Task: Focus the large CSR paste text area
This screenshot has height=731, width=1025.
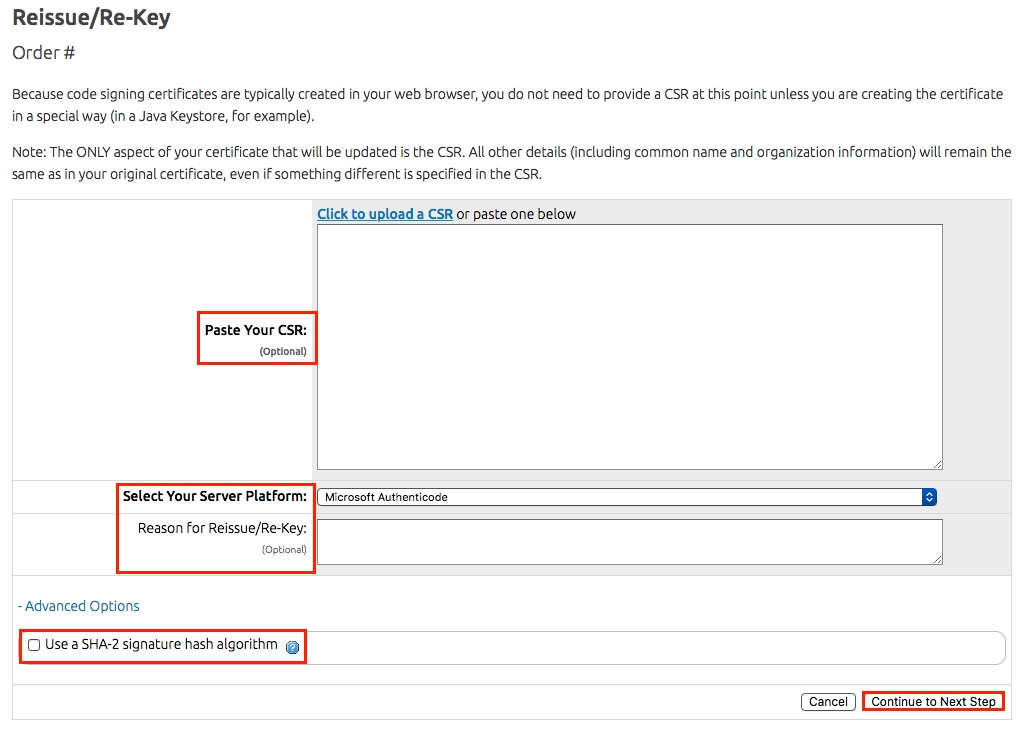Action: click(629, 346)
